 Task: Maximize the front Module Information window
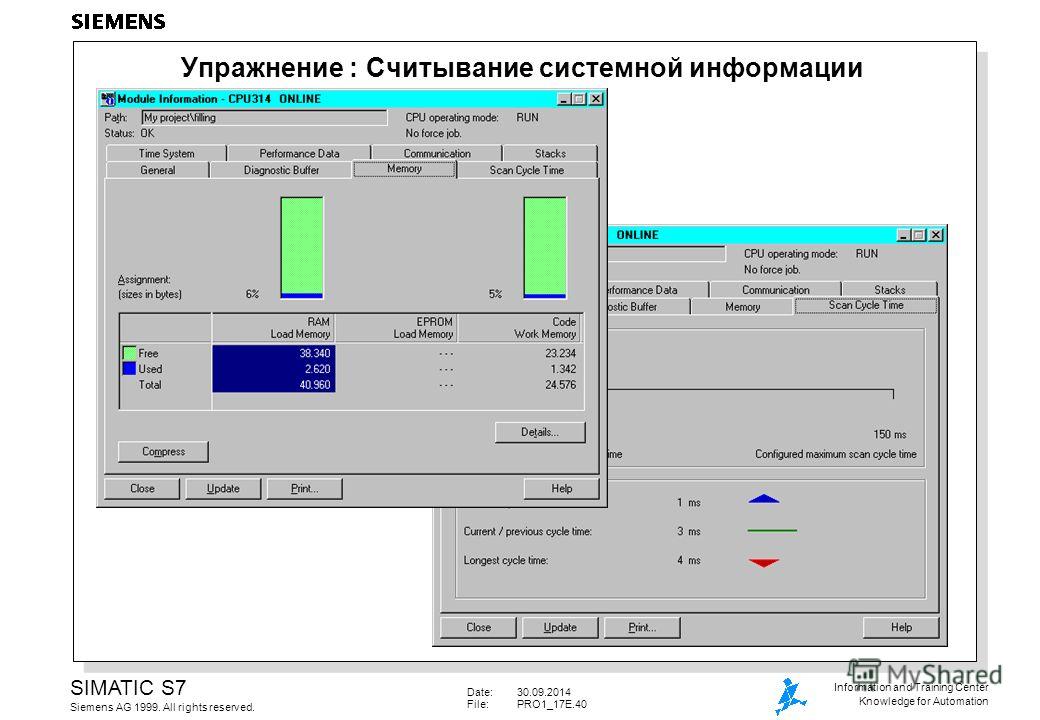click(580, 99)
